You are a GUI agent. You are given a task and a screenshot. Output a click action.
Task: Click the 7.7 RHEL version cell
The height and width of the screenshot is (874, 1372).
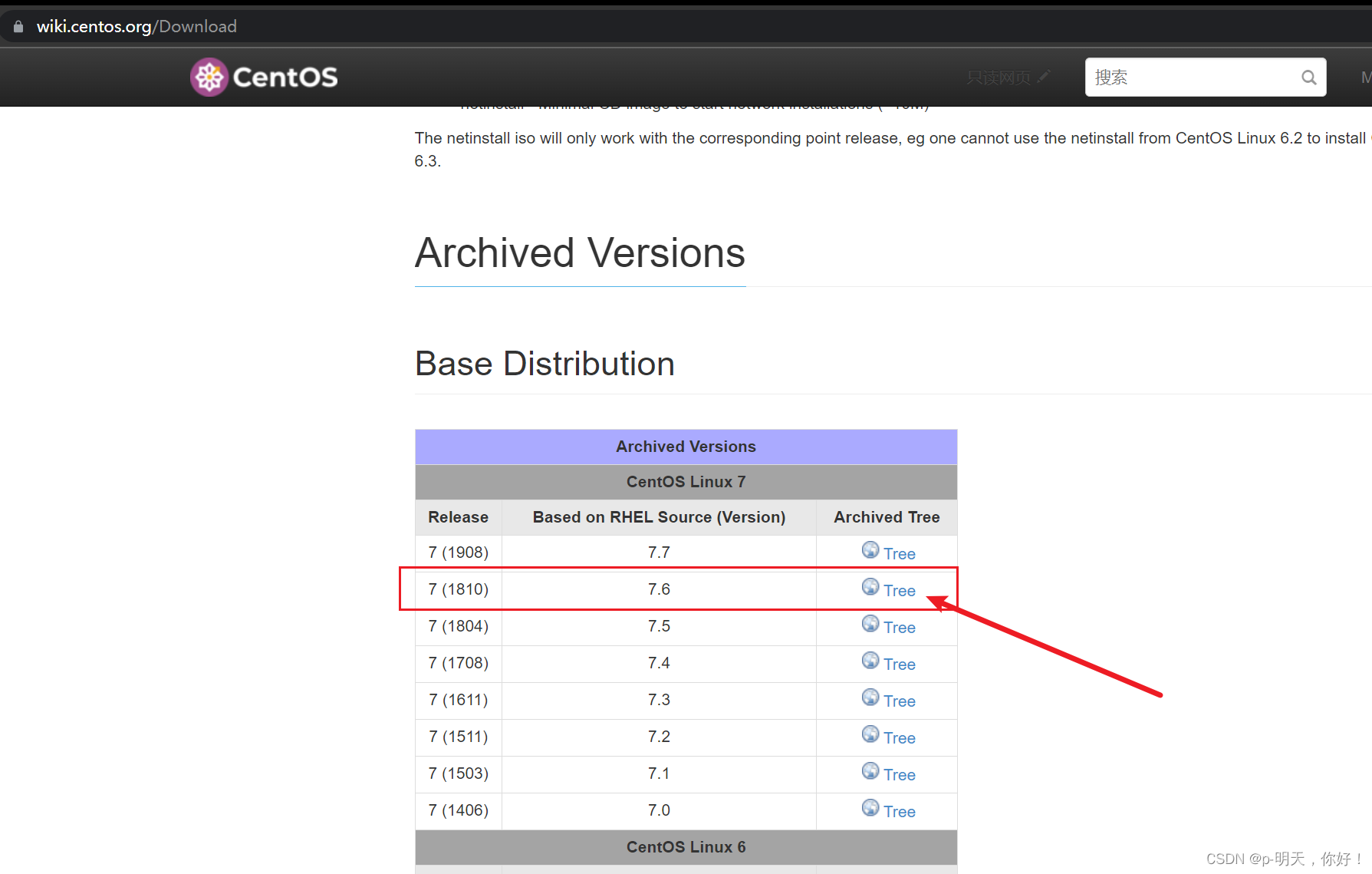[660, 552]
